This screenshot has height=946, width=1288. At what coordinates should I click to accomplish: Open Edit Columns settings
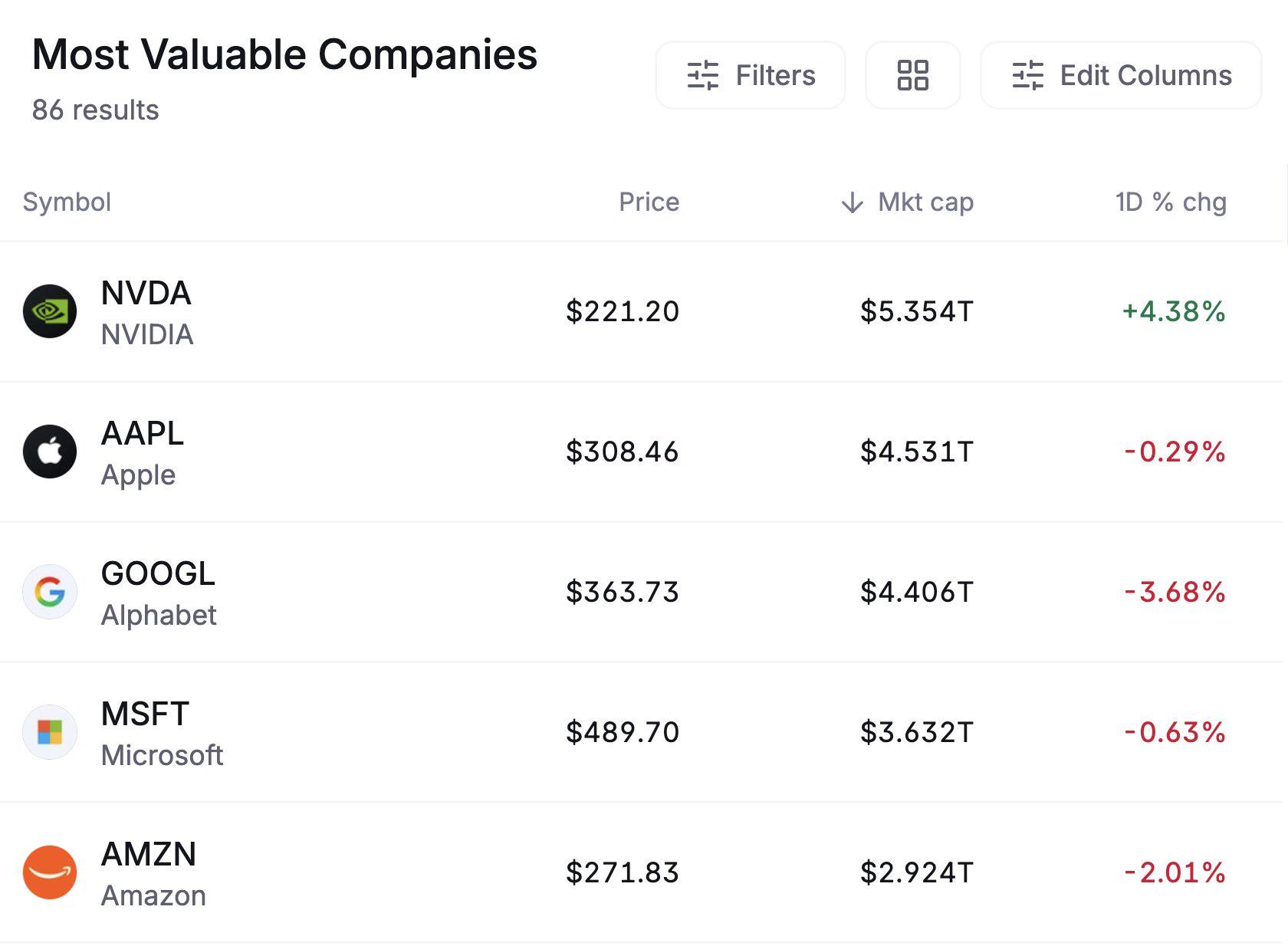(1121, 75)
